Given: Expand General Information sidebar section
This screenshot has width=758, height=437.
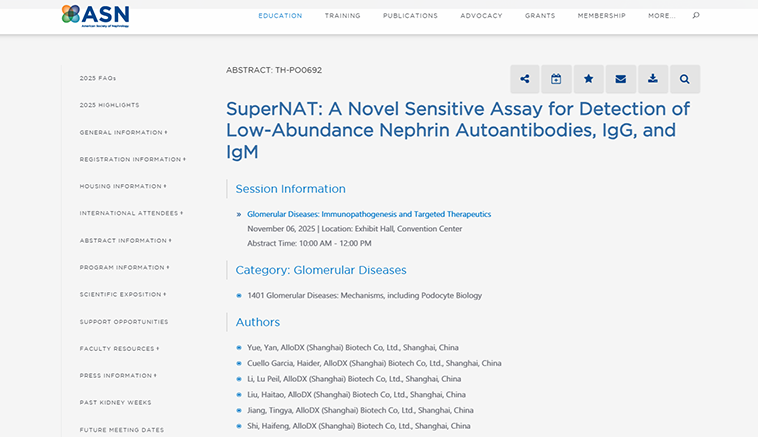Looking at the screenshot, I should pos(123,132).
